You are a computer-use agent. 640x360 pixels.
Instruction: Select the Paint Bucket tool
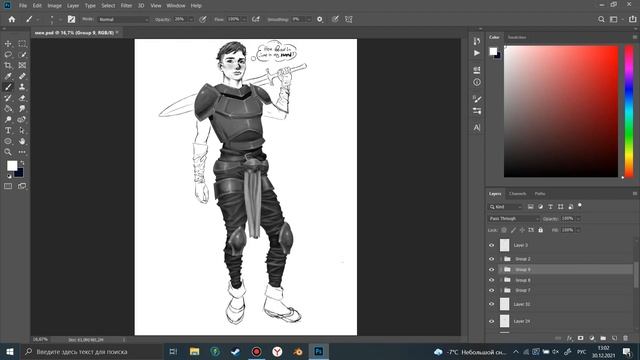pos(8,109)
